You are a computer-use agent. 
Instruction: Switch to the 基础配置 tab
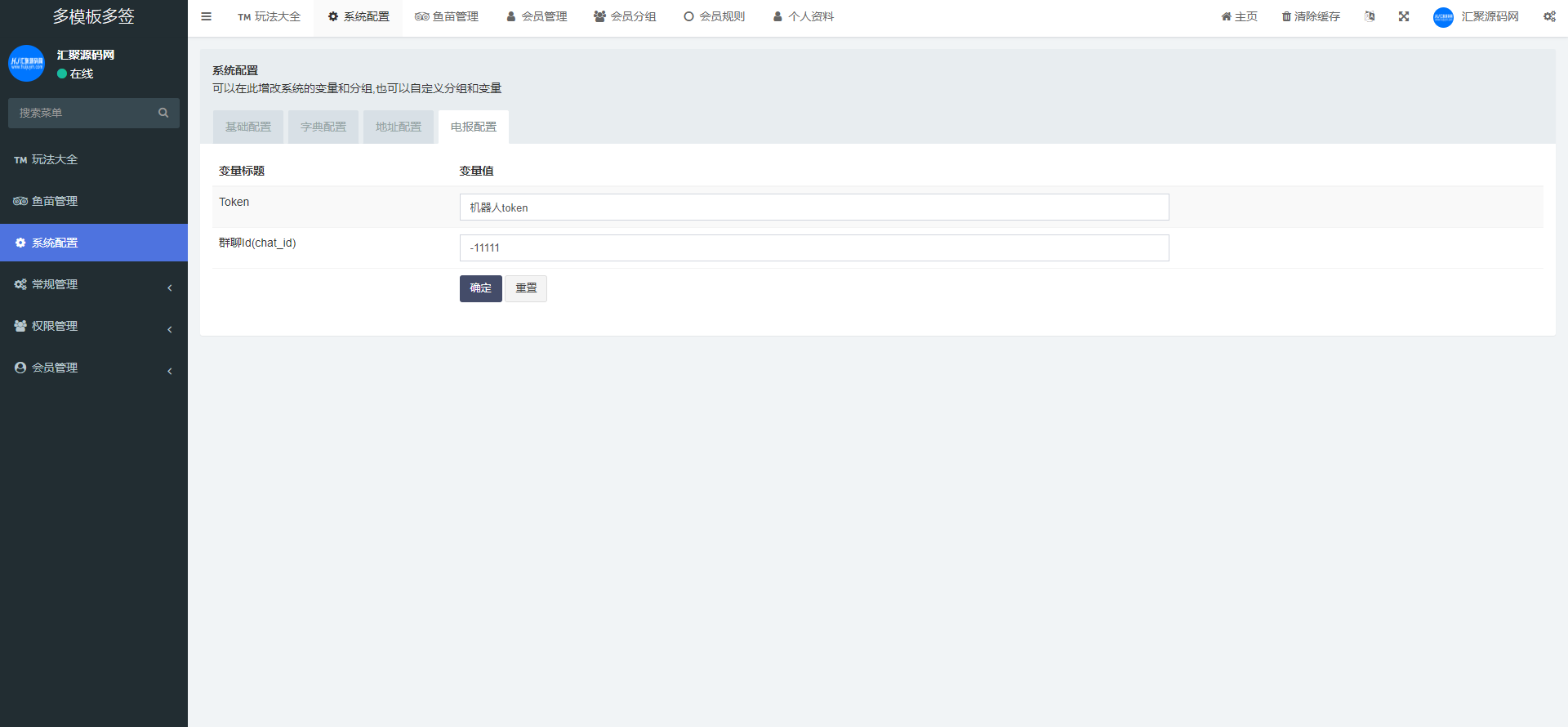(x=248, y=127)
